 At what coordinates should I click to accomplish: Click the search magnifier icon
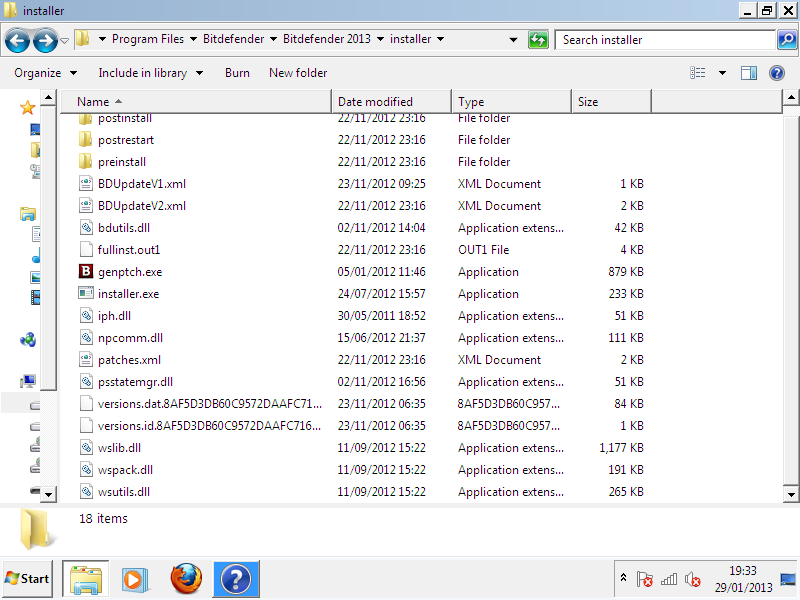point(787,39)
